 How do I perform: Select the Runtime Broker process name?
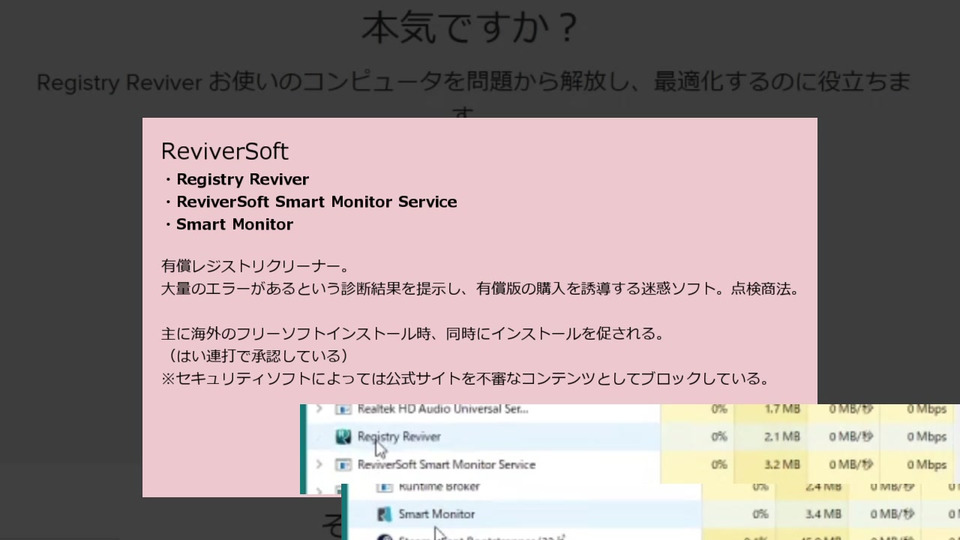point(439,487)
